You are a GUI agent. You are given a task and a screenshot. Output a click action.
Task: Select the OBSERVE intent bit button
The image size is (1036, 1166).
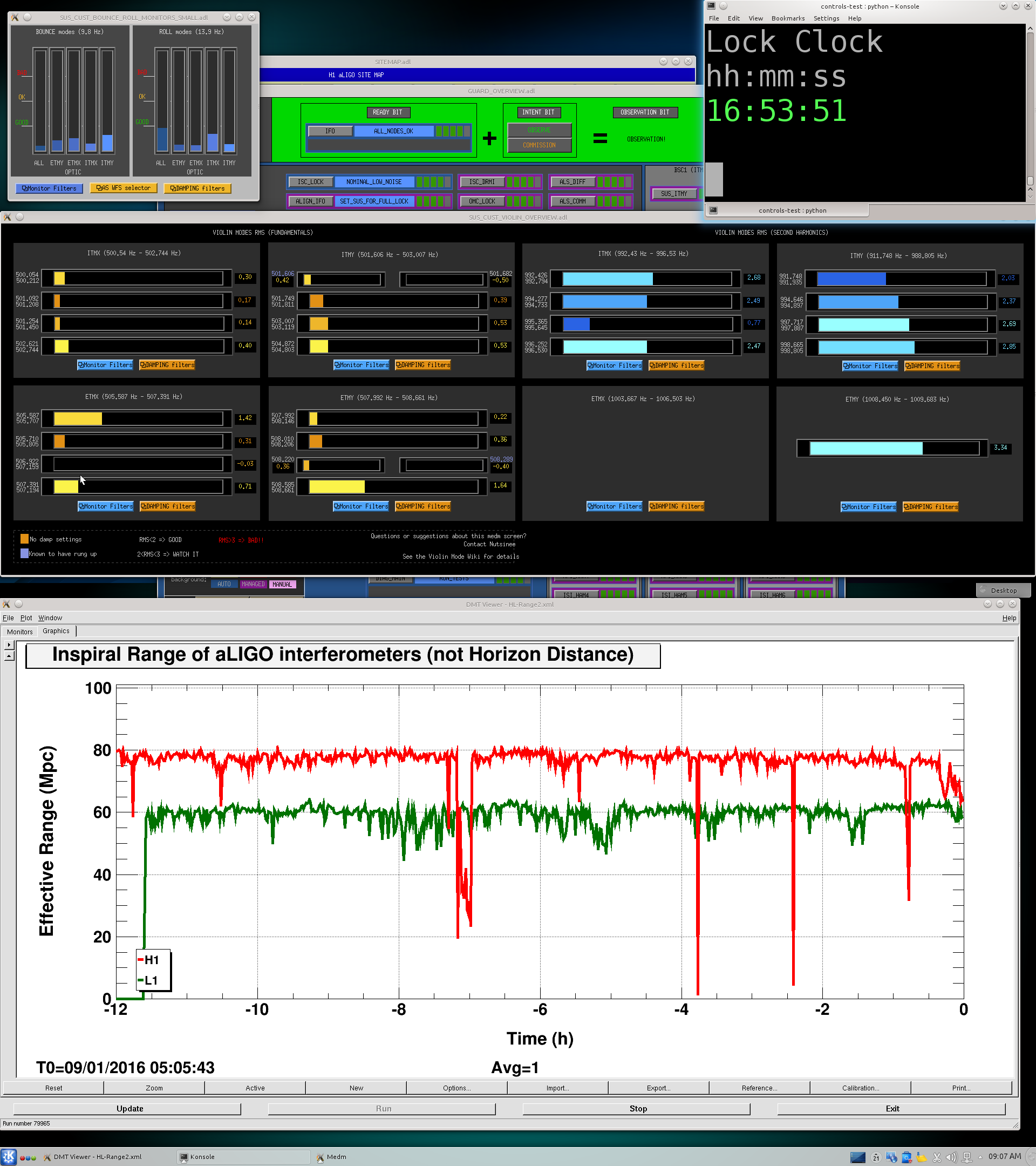(539, 130)
